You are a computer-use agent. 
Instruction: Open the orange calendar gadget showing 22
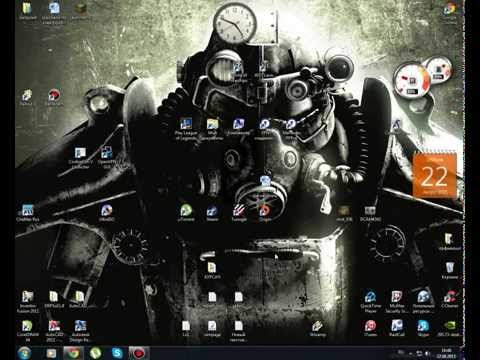pos(434,176)
